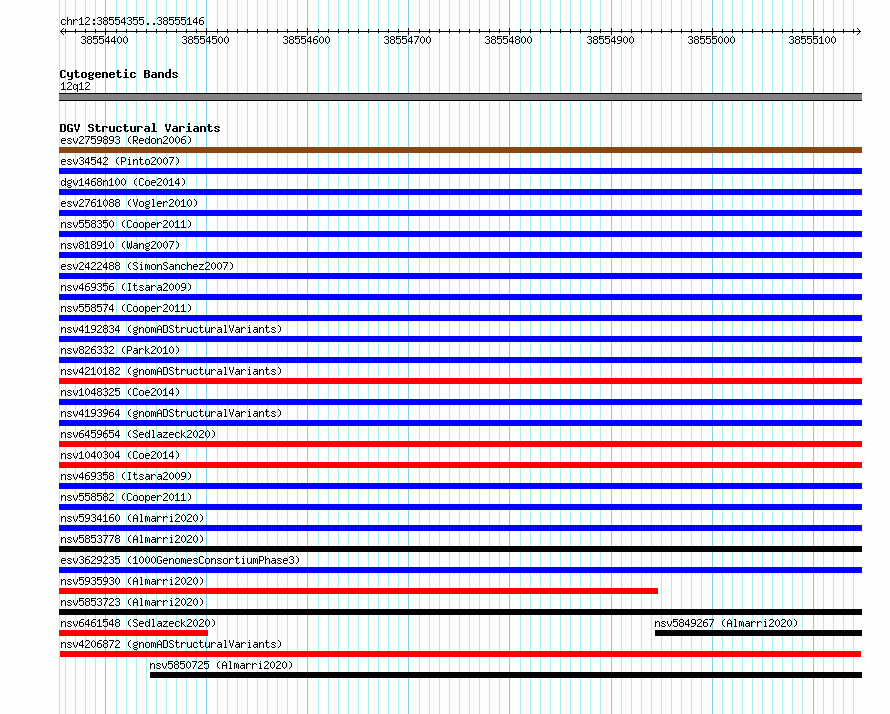Click the ruler's left arrow end
This screenshot has width=890, height=714.
62,31
